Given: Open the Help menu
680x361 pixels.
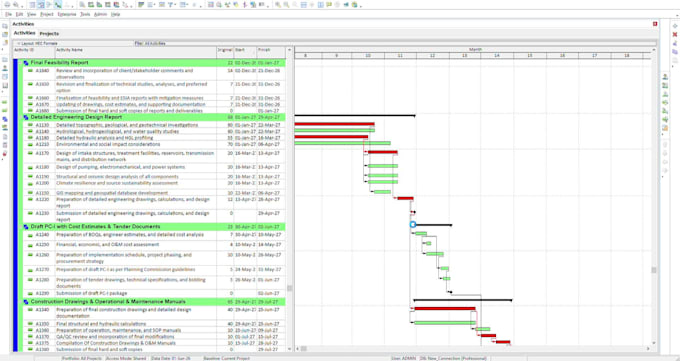Looking at the screenshot, I should 115,14.
